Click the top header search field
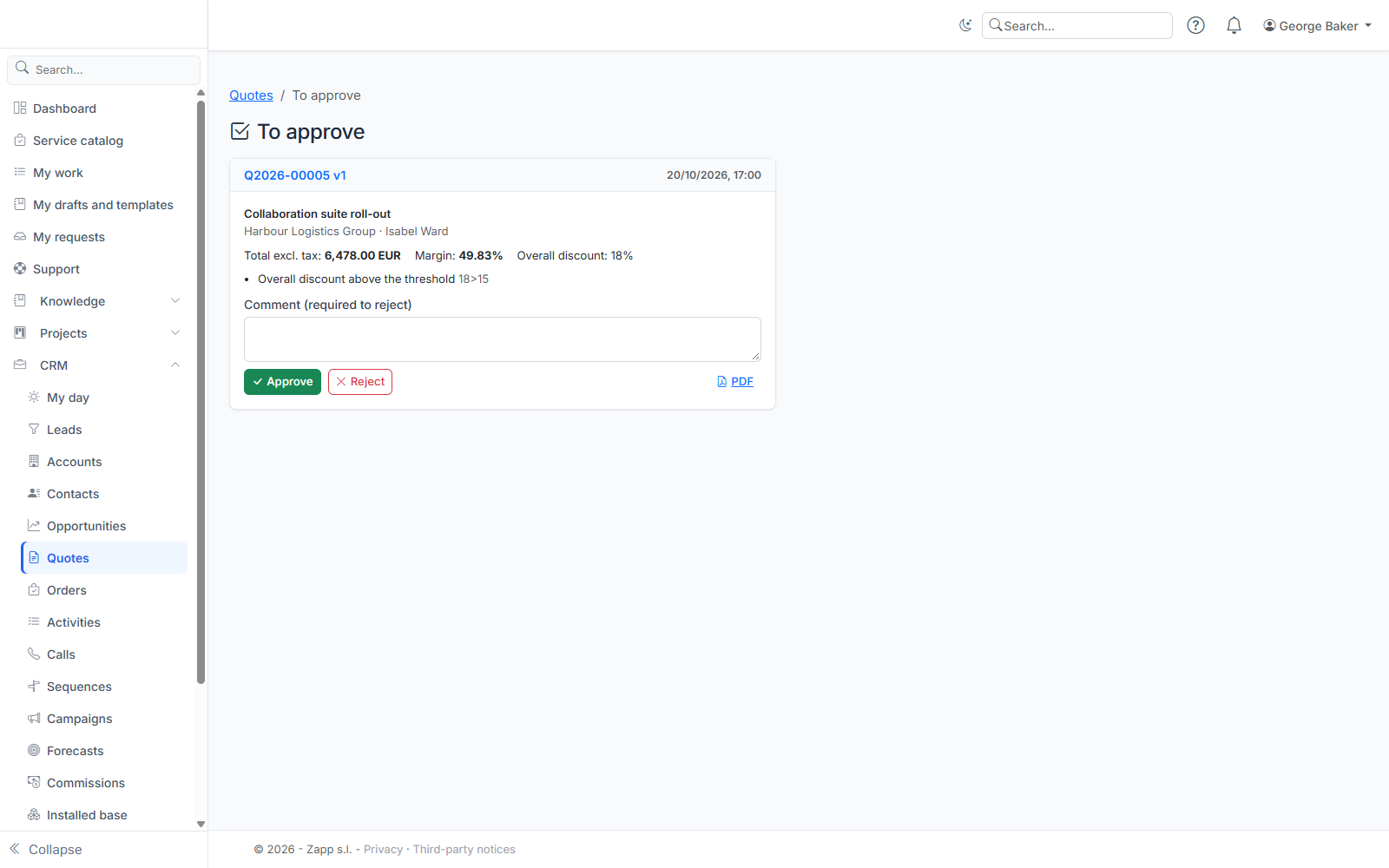1389x868 pixels. 1077,26
